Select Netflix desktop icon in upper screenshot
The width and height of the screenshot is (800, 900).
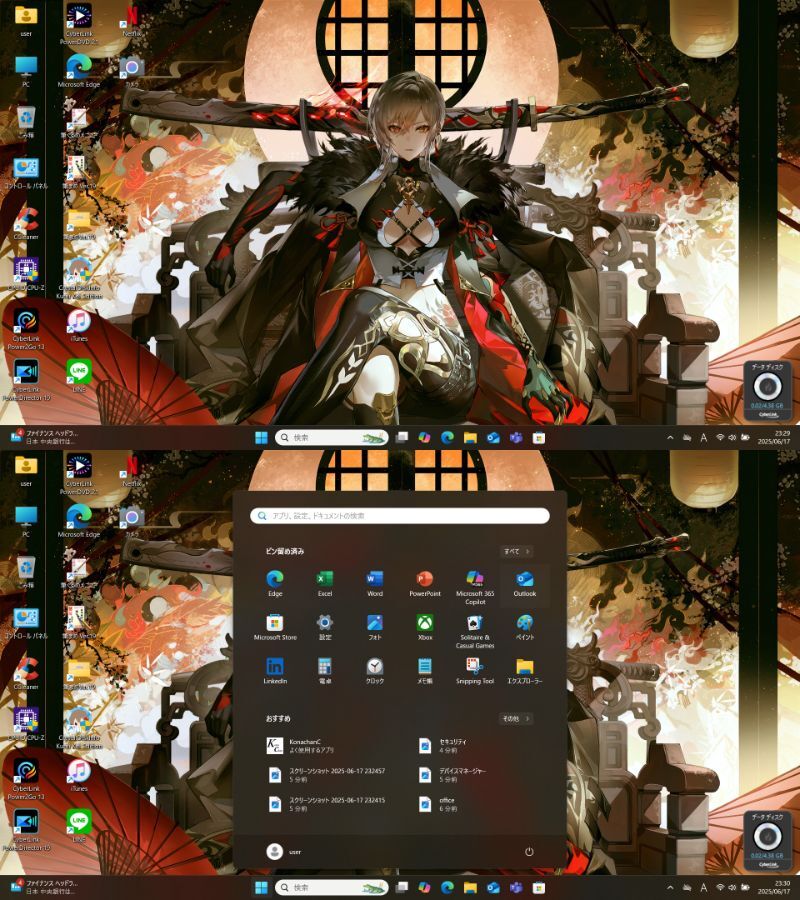coord(131,21)
